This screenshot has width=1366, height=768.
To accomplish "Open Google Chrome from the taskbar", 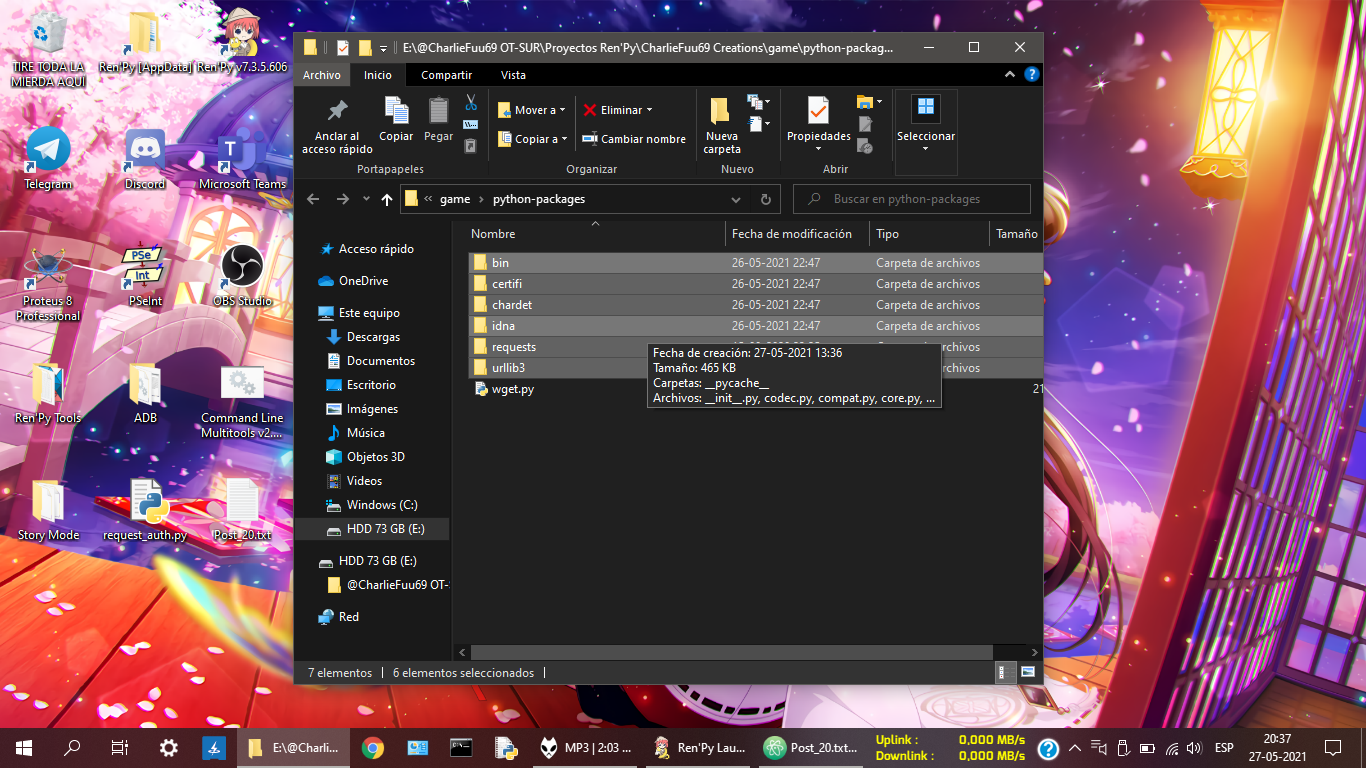I will (372, 747).
